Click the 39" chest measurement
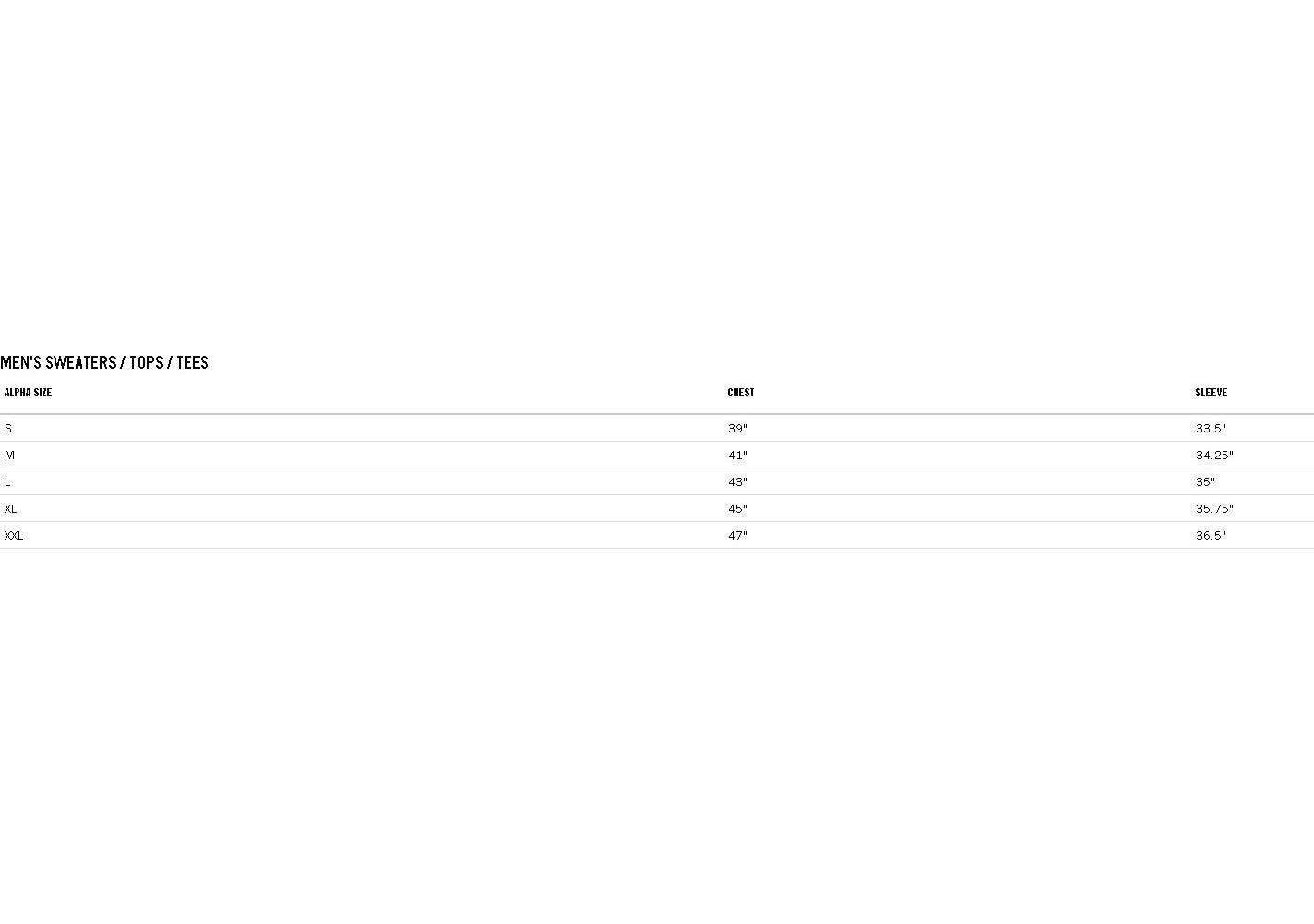This screenshot has height=924, width=1314. pos(737,429)
